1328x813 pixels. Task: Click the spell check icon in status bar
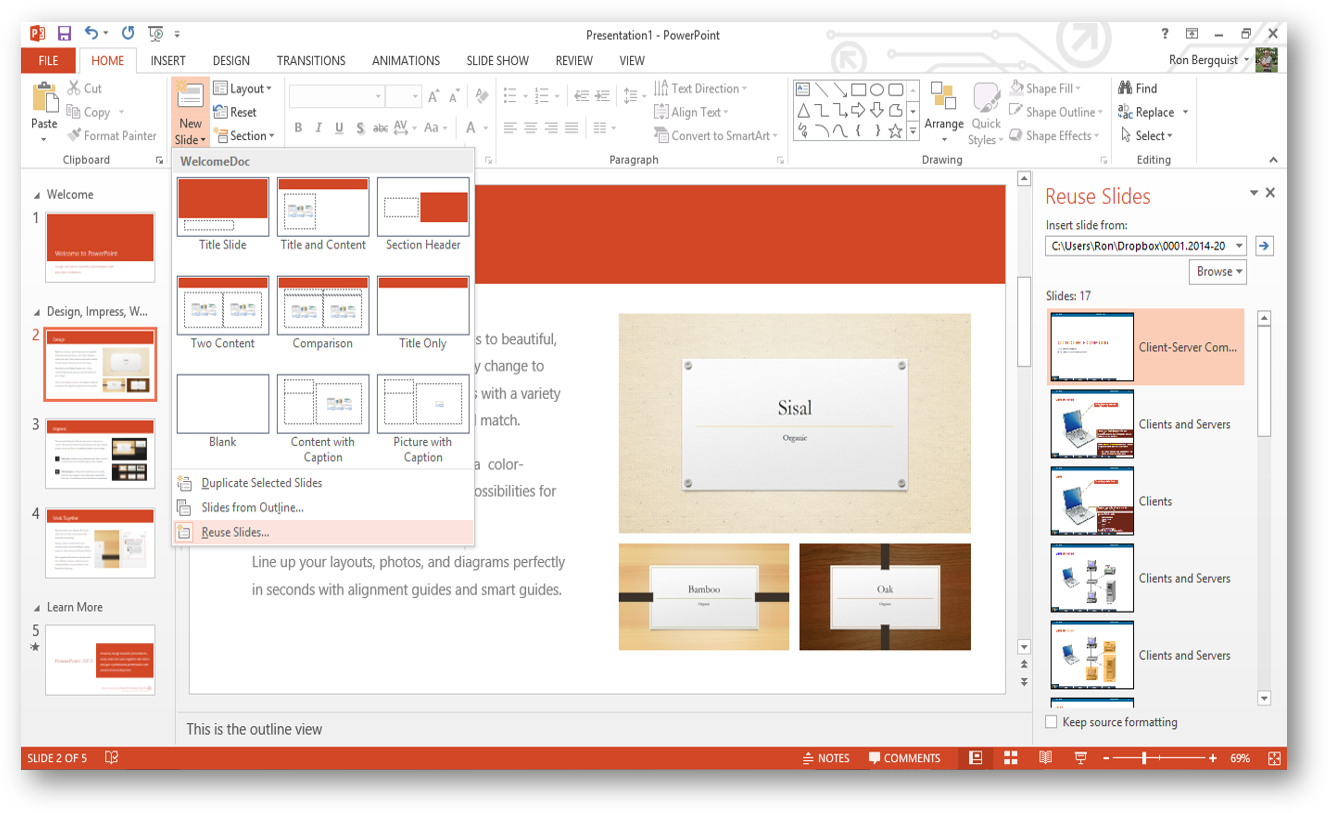click(111, 758)
